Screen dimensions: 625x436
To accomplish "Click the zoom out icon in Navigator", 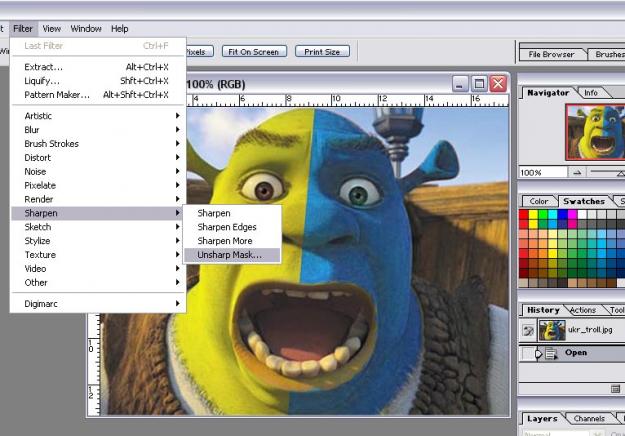I will point(579,173).
